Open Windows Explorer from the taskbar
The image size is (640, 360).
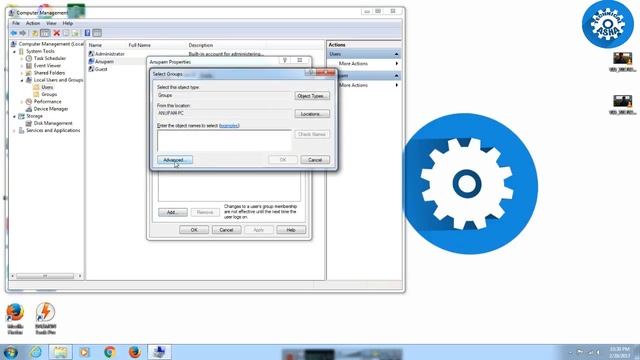pos(60,352)
